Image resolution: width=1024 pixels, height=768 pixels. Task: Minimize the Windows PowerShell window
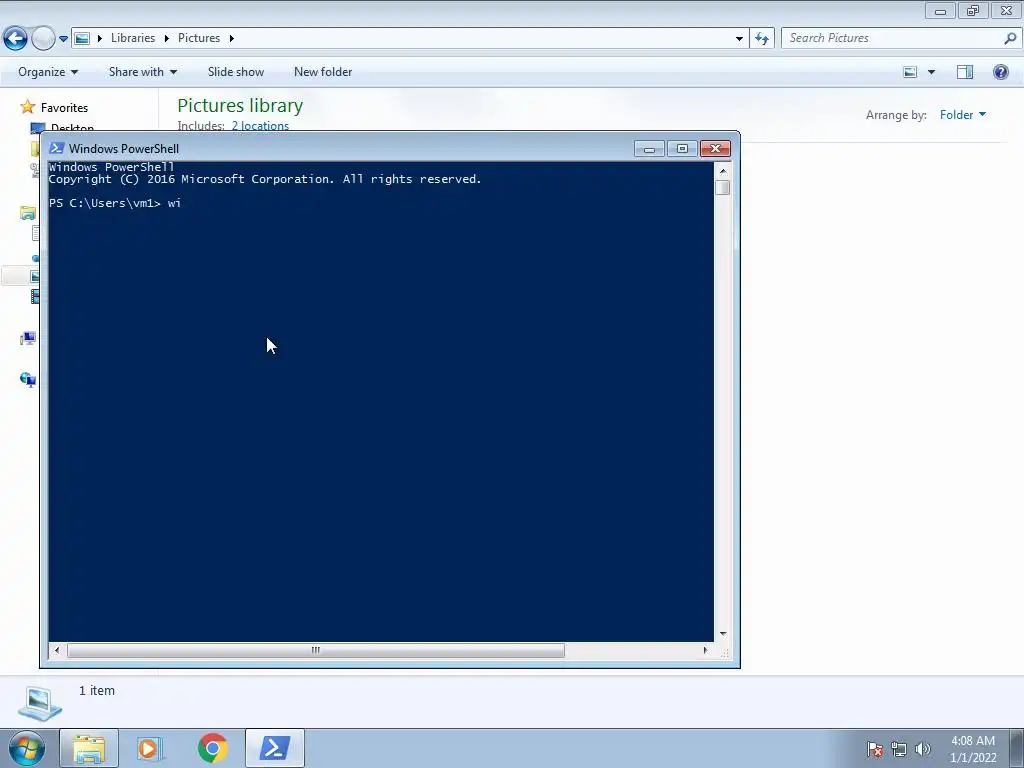coord(649,149)
